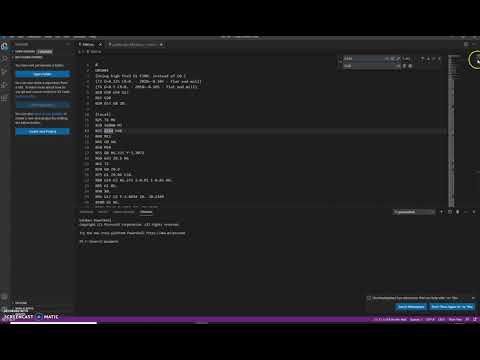Click the Create Java Project button
Image resolution: width=480 pixels, height=360 pixels.
(43, 132)
